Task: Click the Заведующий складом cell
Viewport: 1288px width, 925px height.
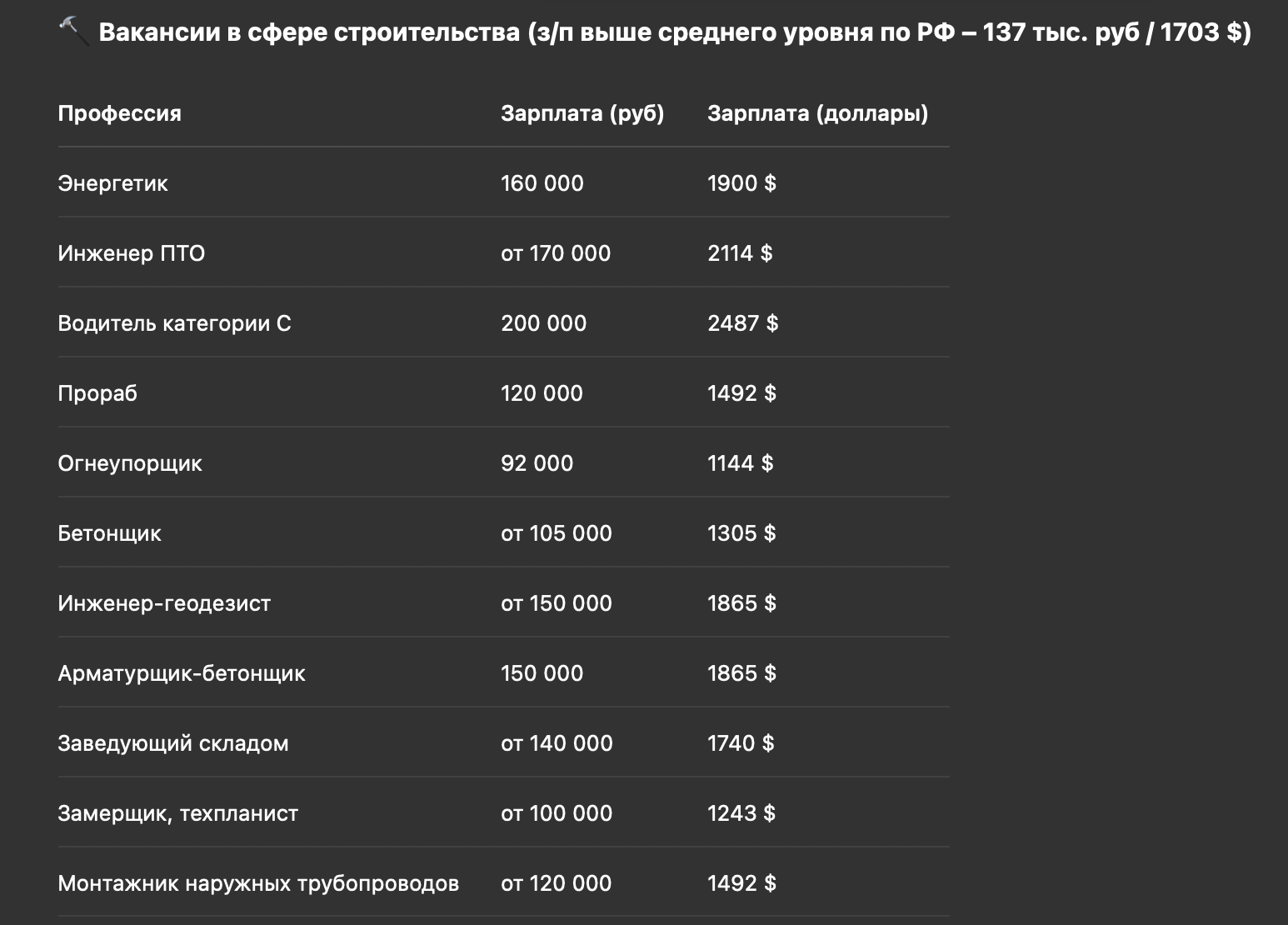Action: (172, 743)
